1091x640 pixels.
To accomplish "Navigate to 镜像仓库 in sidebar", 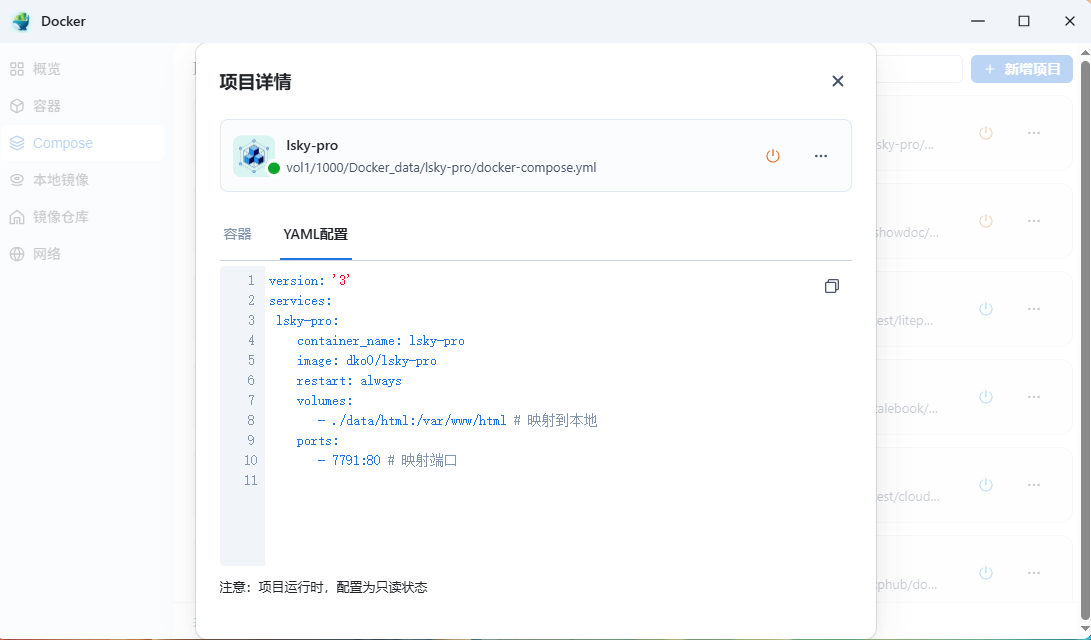I will 60,217.
